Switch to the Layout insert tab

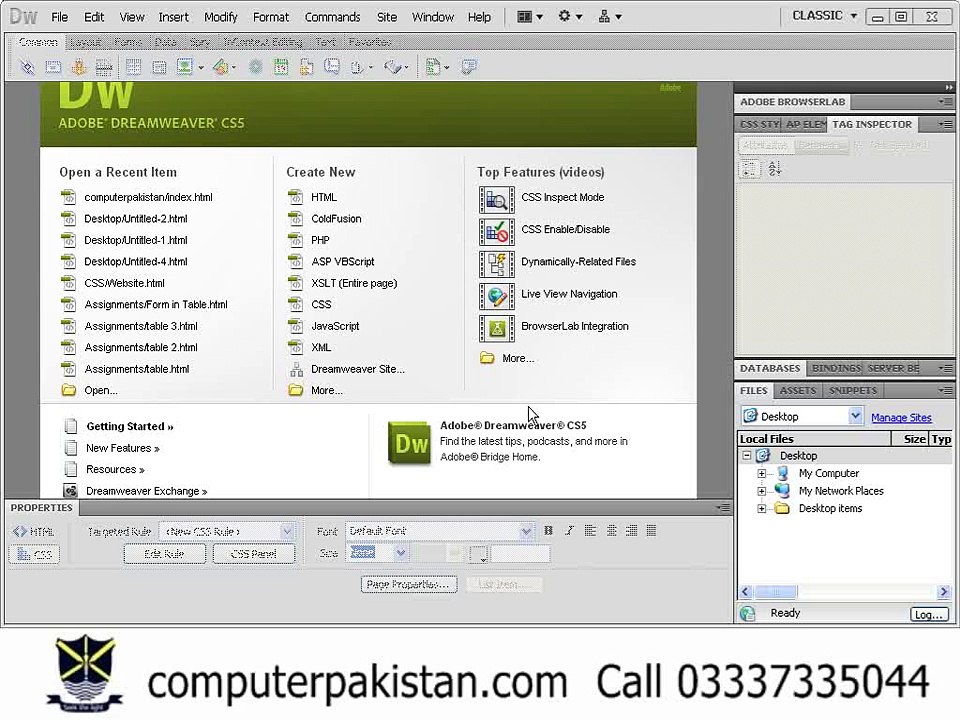tap(85, 42)
